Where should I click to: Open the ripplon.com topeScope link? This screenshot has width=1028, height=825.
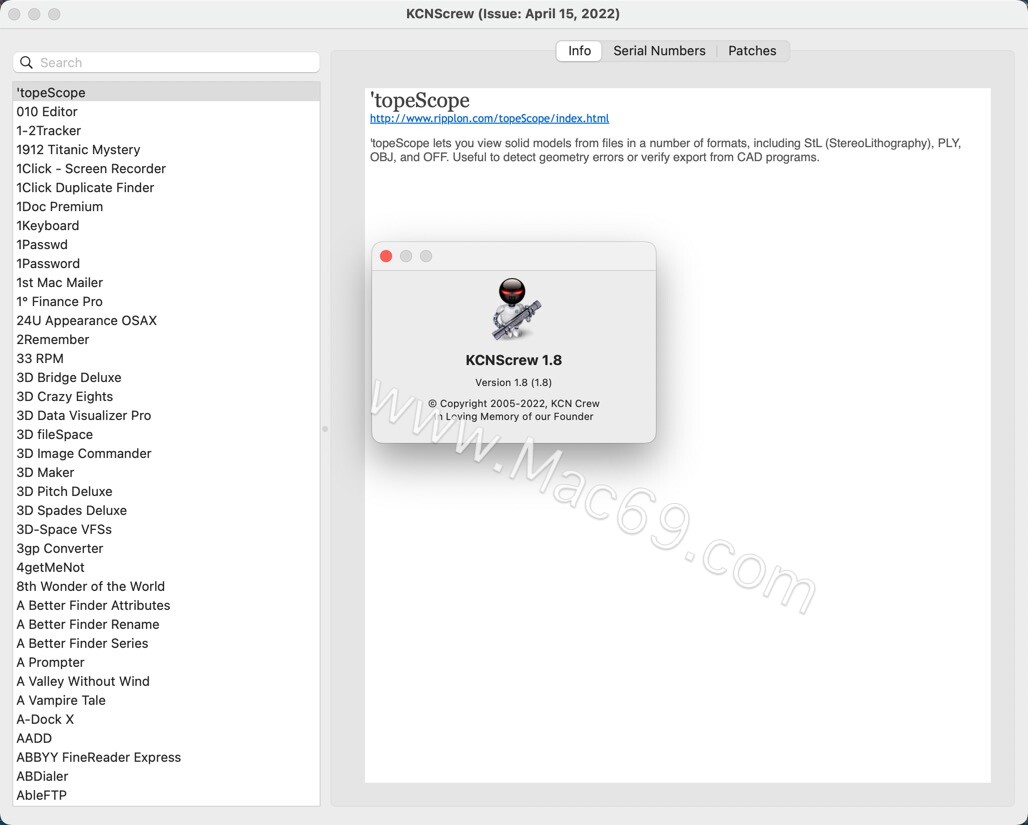pyautogui.click(x=489, y=118)
